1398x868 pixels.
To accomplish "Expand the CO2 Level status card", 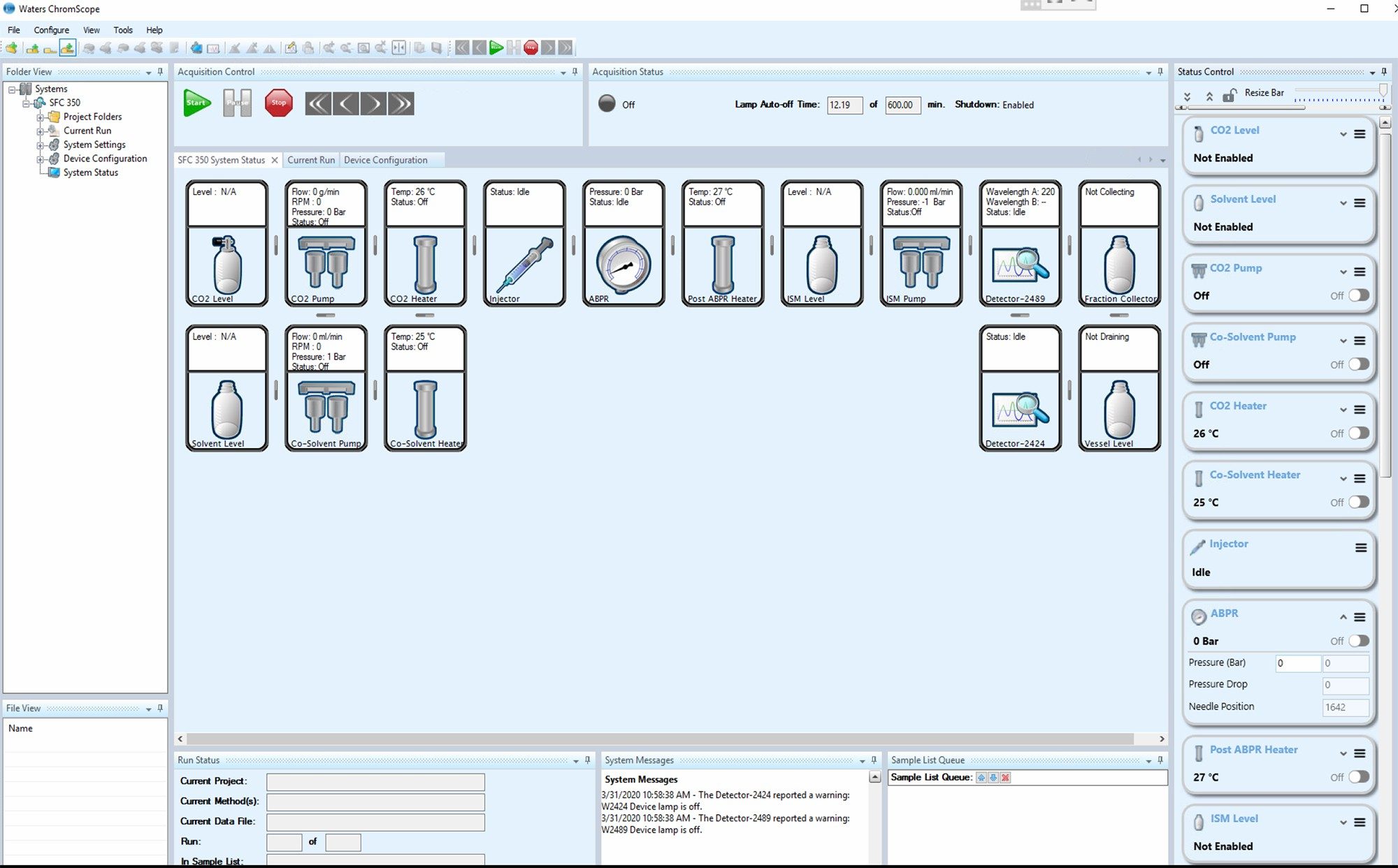I will point(1343,134).
